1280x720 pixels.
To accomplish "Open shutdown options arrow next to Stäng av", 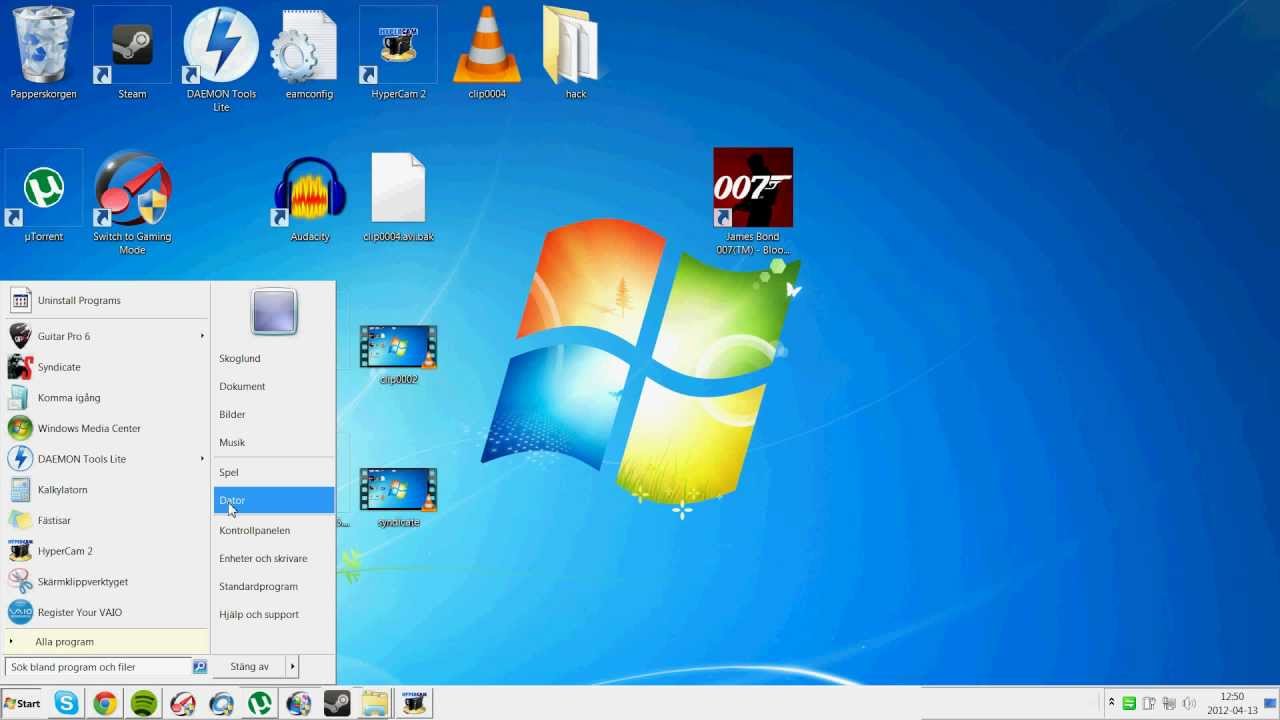I will pos(292,667).
